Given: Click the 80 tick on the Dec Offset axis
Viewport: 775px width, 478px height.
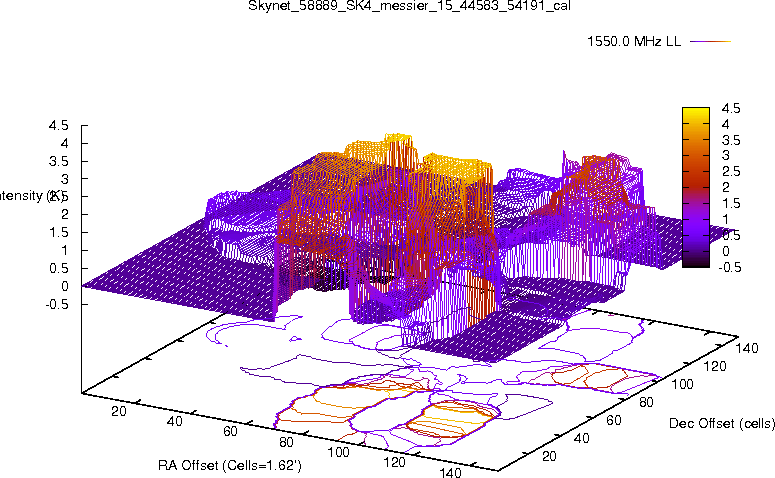Looking at the screenshot, I should [646, 402].
